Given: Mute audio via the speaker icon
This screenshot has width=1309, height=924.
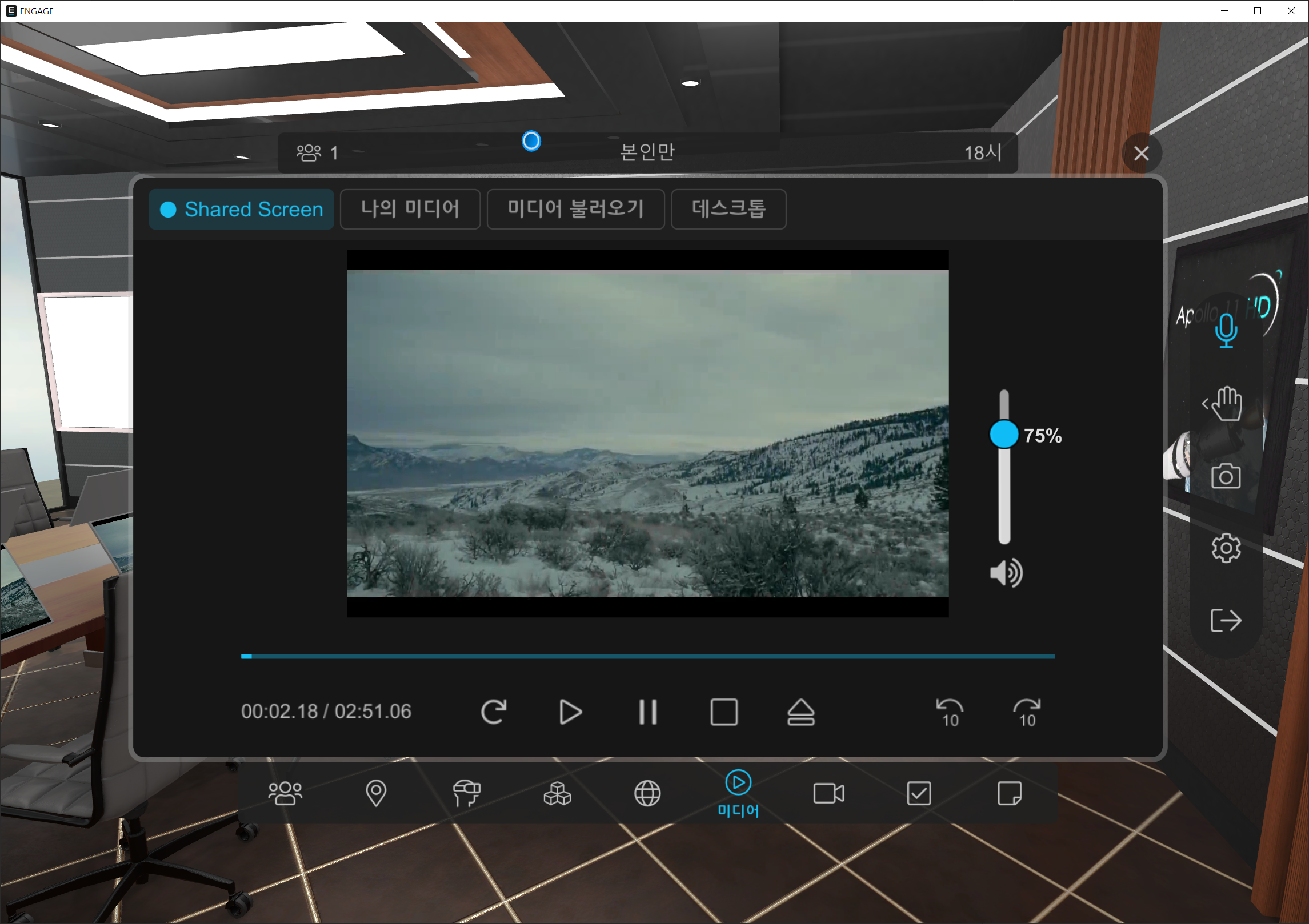Looking at the screenshot, I should [x=1006, y=573].
